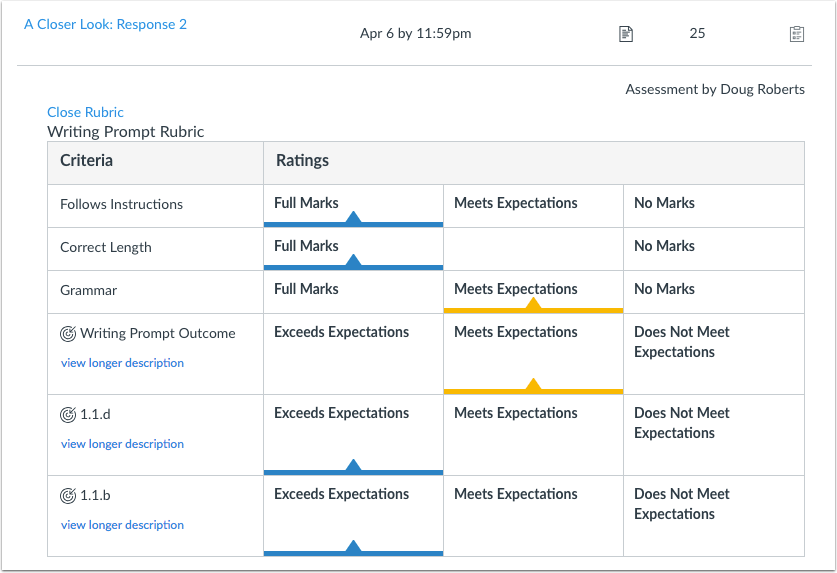Click the Writing Prompt Outcome criterion label
837x573 pixels.
coord(157,334)
